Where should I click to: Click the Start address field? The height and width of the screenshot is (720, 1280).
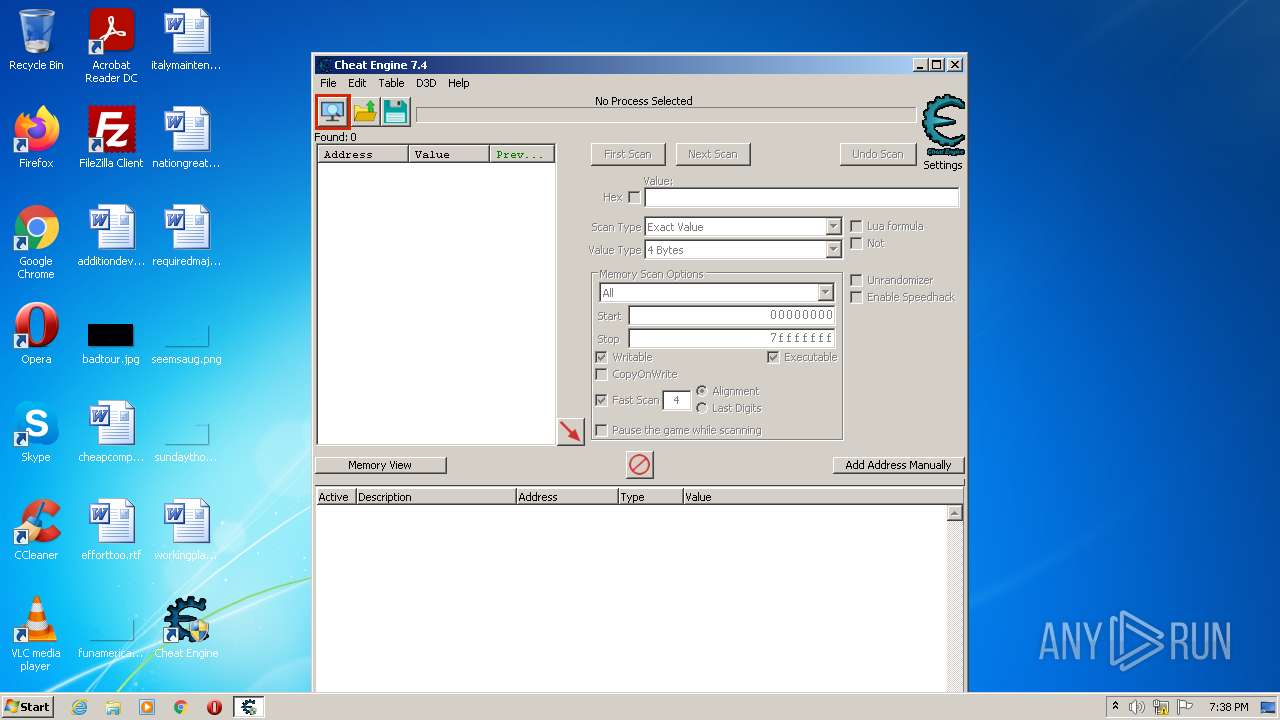click(x=732, y=315)
